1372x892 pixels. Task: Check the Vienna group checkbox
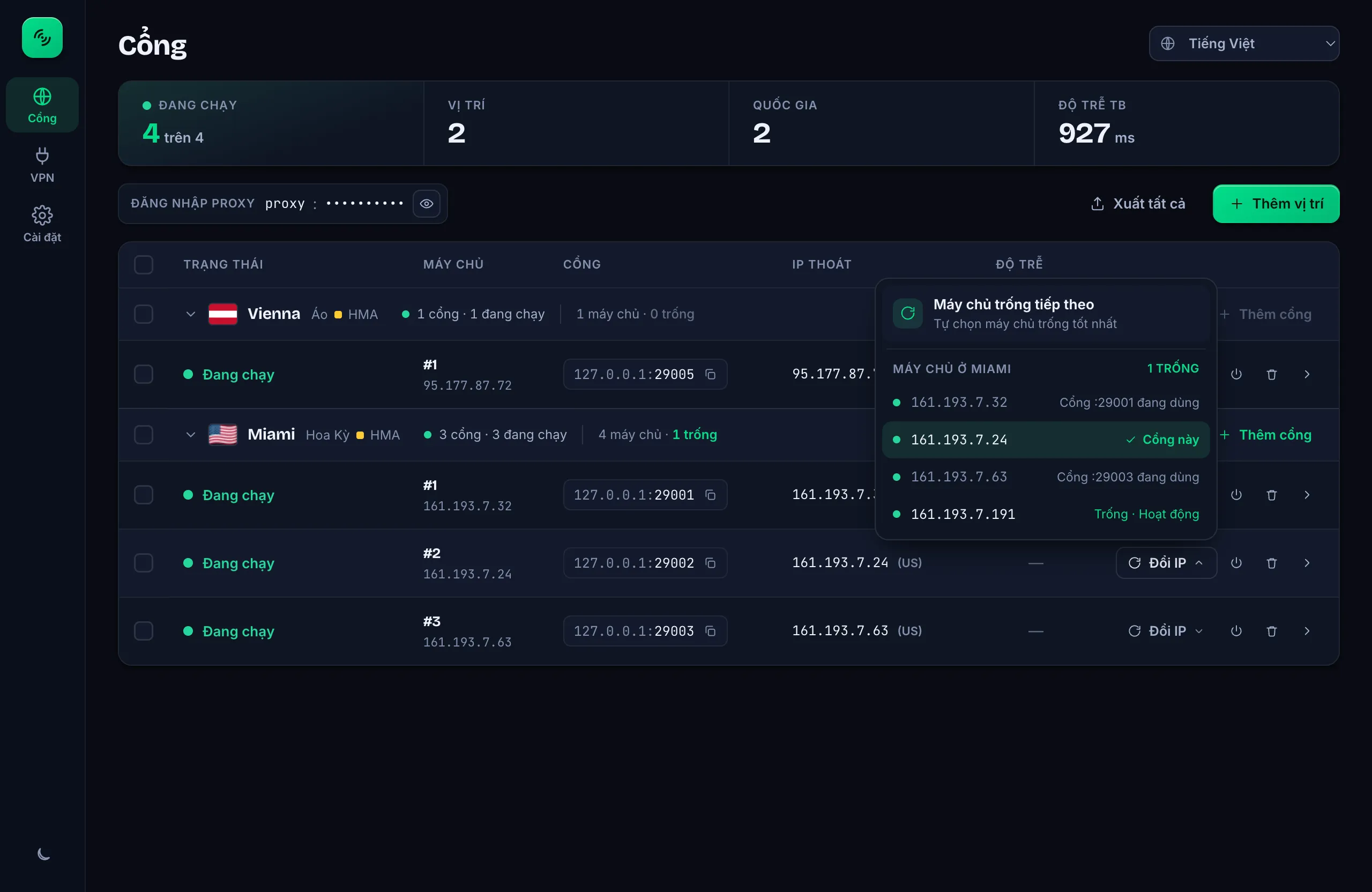pyautogui.click(x=144, y=314)
